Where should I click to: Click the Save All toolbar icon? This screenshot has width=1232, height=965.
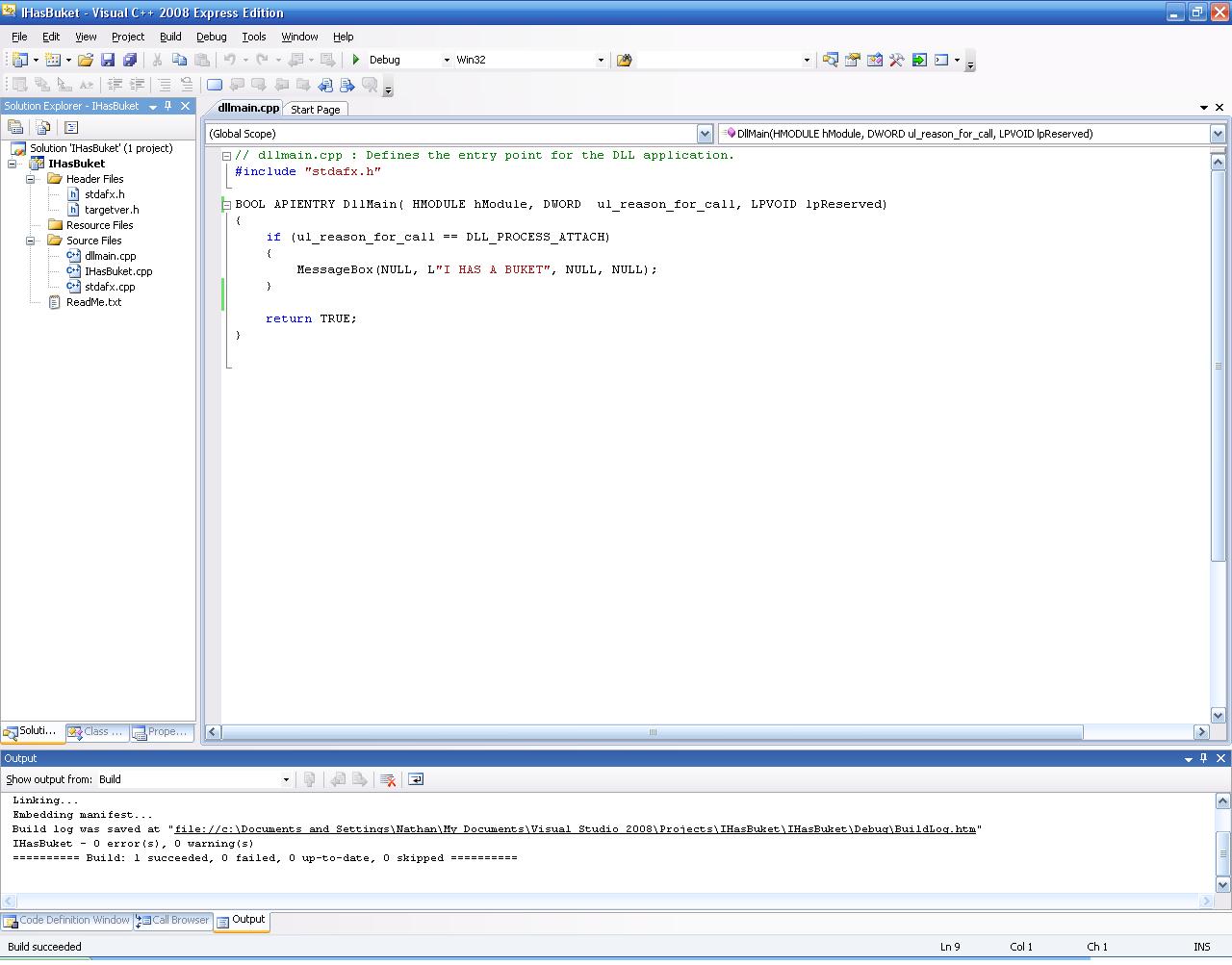[130, 60]
